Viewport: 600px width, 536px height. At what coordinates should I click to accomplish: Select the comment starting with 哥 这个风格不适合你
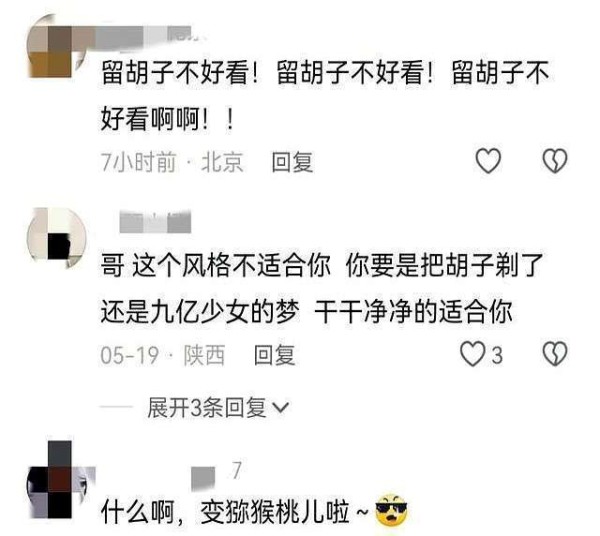321,288
